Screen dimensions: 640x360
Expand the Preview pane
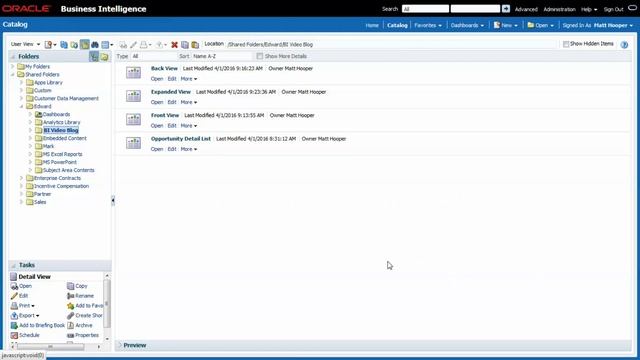[120, 345]
